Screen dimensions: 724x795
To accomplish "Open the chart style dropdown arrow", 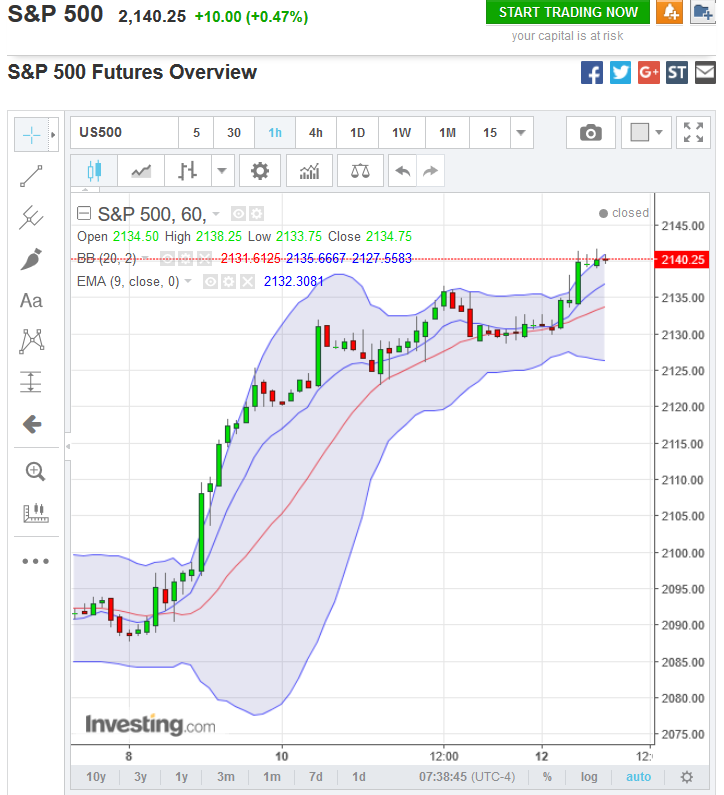I will [222, 171].
